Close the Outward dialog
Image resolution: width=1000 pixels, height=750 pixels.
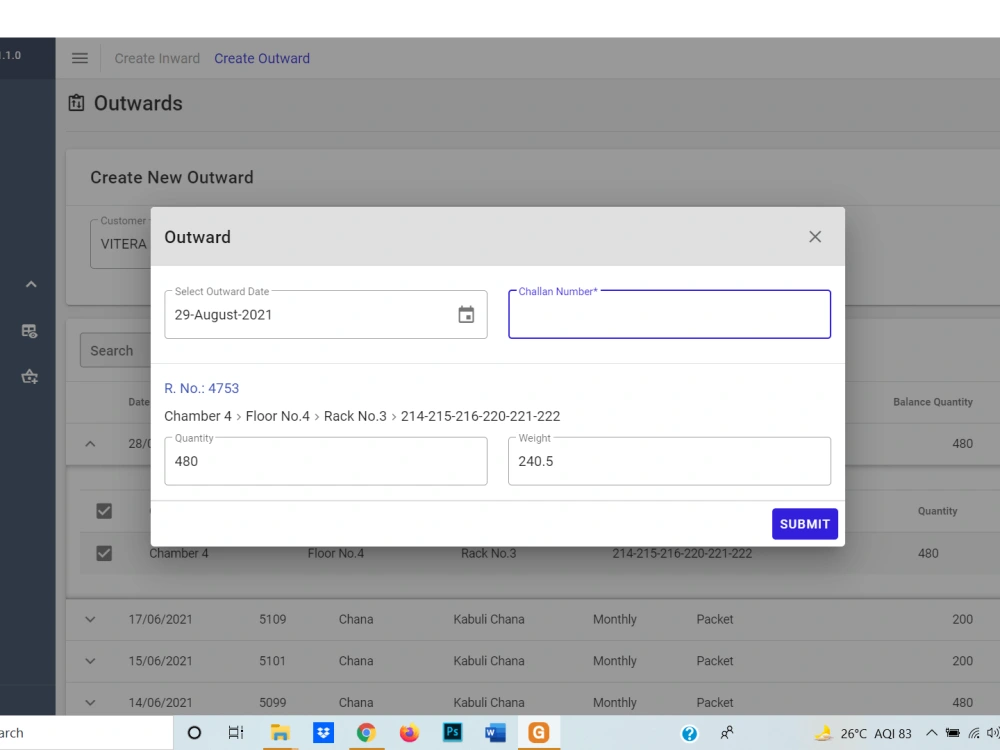click(x=815, y=237)
